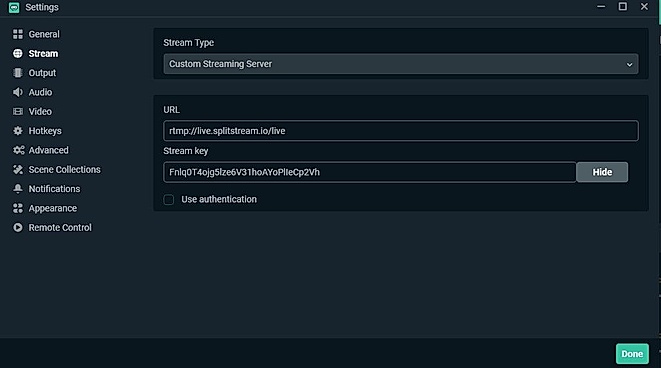Click the Stream Type dropdown chevron

(629, 64)
